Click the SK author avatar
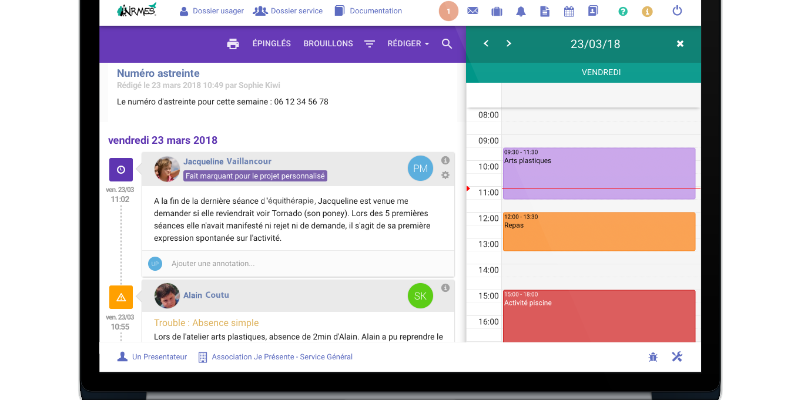The width and height of the screenshot is (800, 400). pos(420,296)
